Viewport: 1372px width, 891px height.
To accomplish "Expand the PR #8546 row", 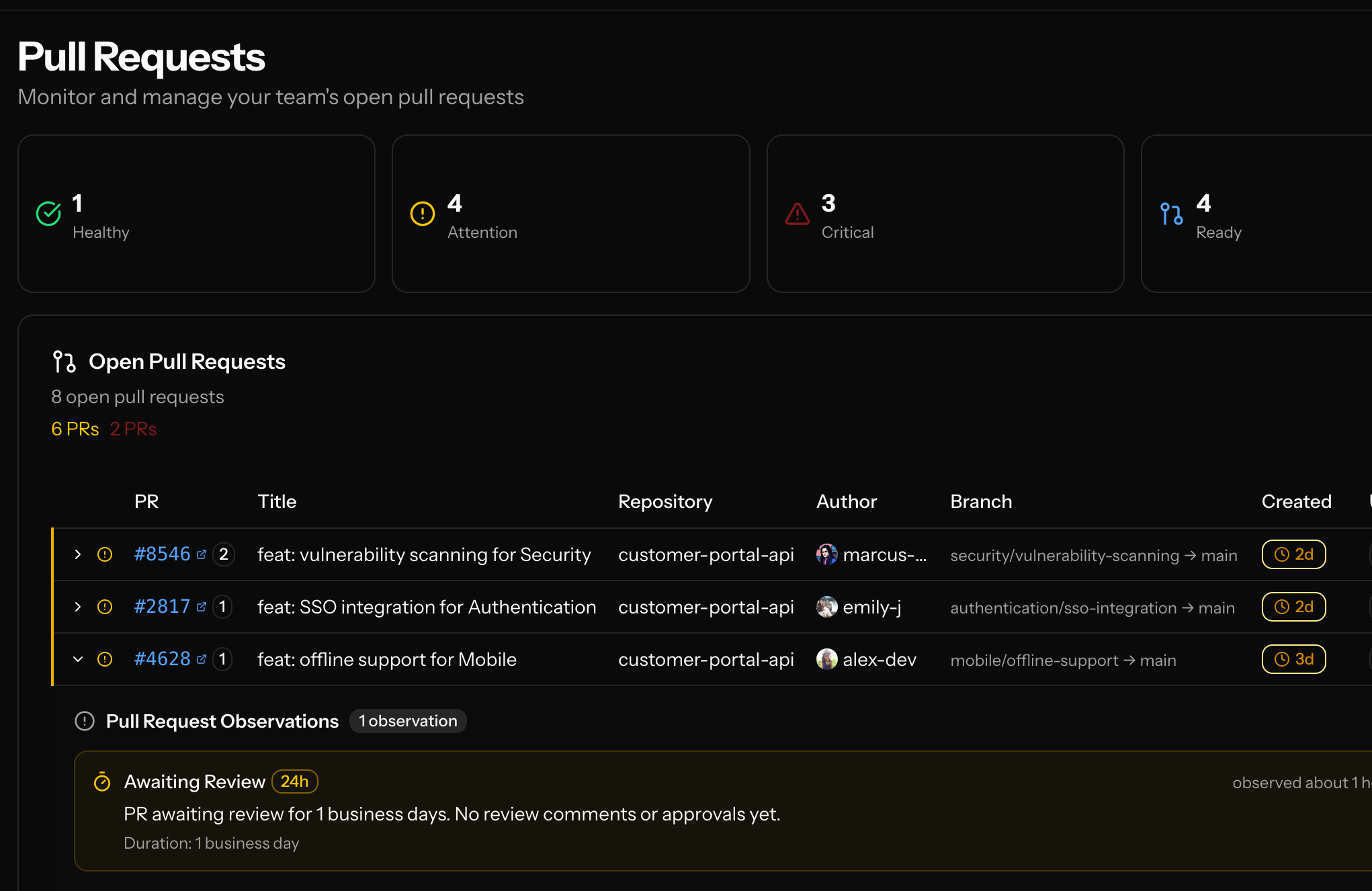I will (x=78, y=554).
